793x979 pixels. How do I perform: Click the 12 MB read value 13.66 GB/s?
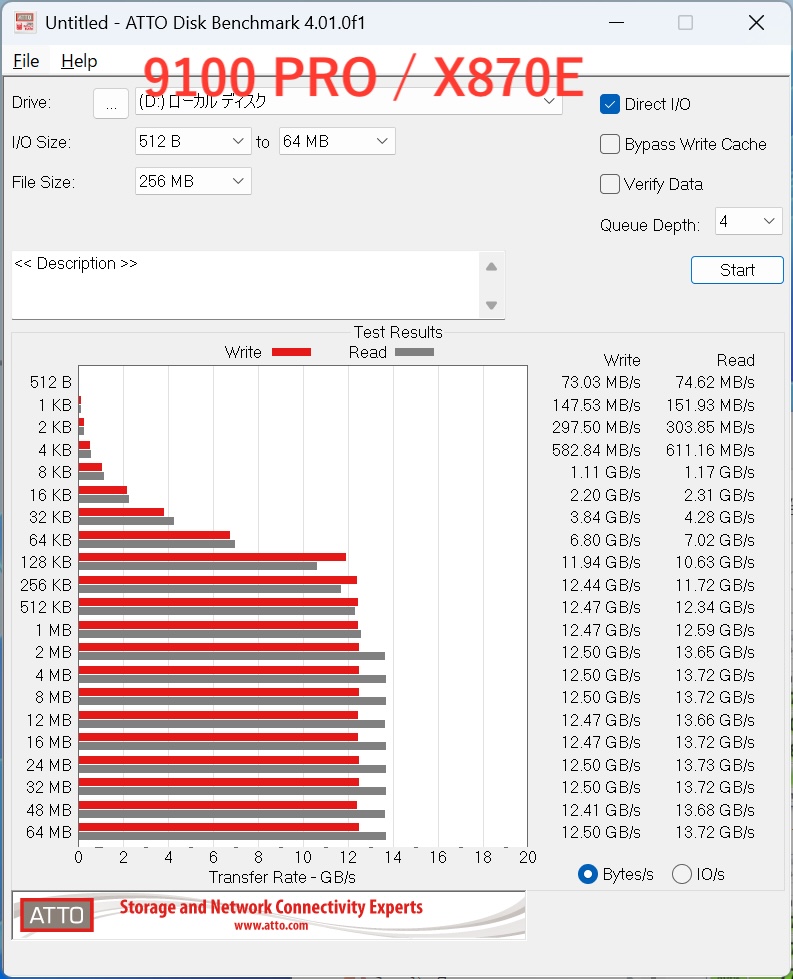[715, 720]
